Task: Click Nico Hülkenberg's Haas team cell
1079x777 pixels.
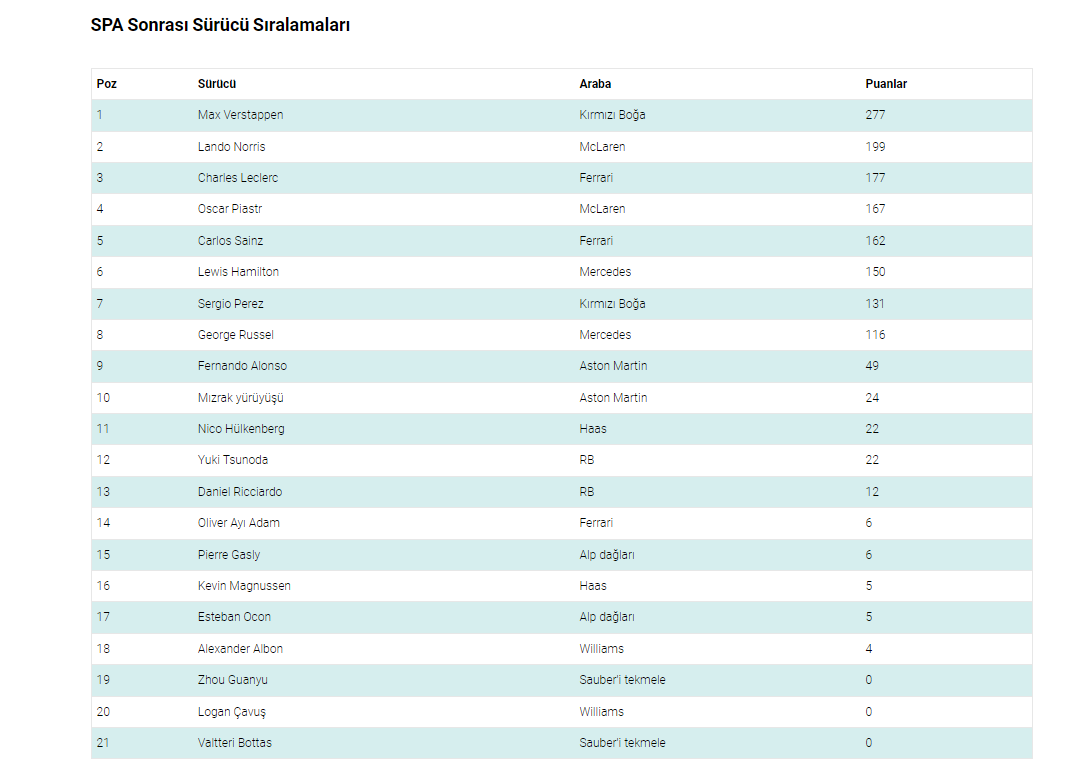Action: pos(593,429)
